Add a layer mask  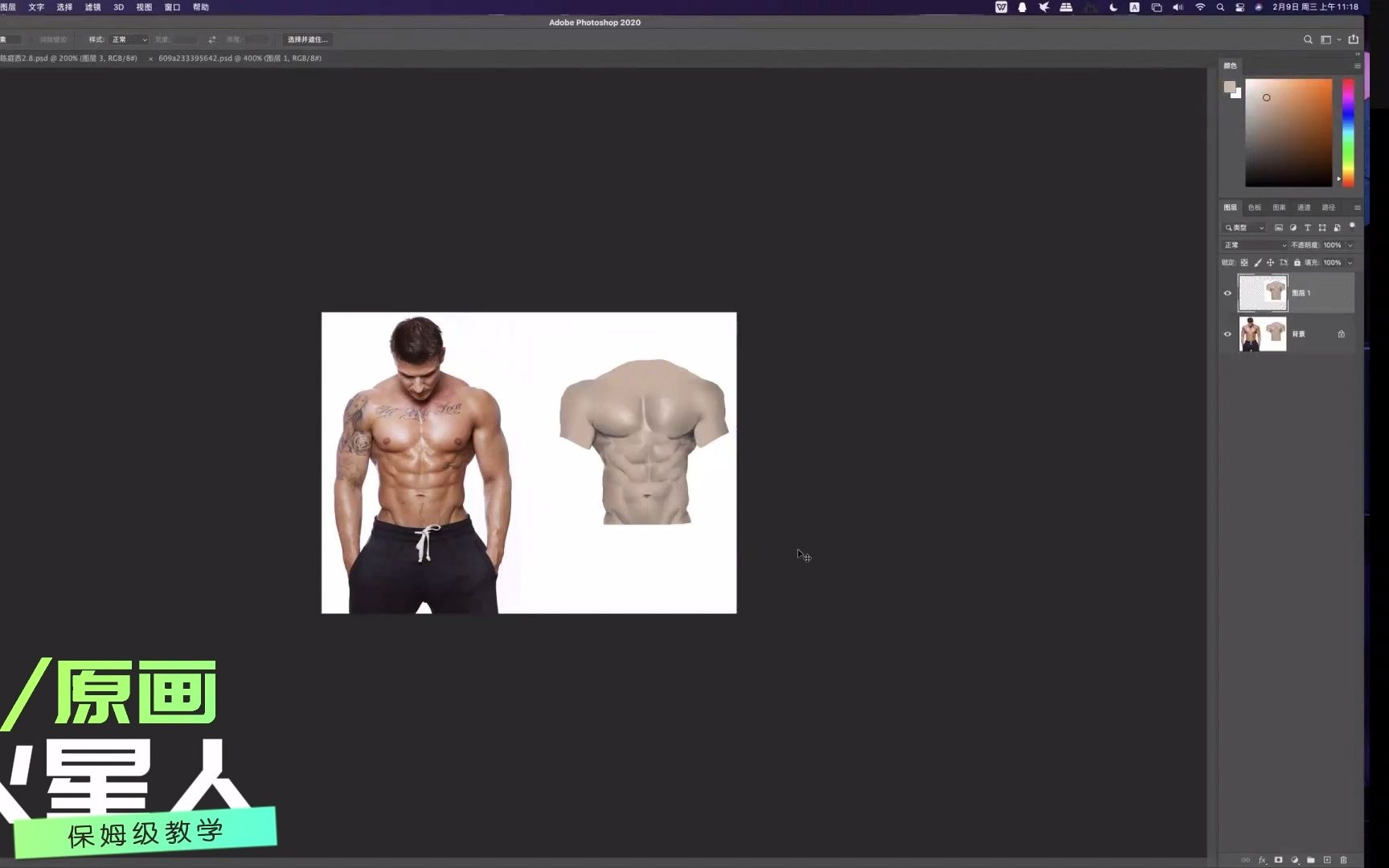1278,860
